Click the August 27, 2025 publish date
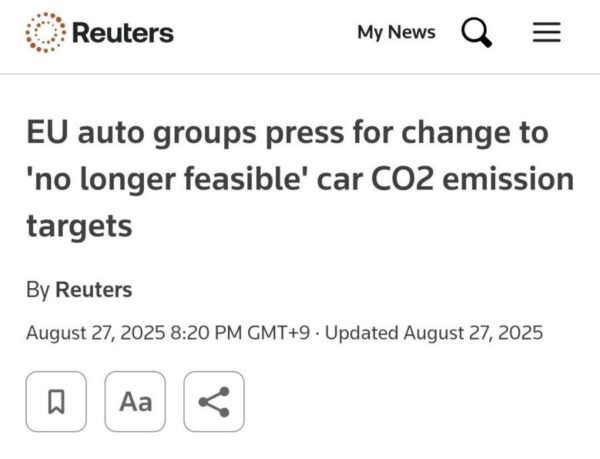 pyautogui.click(x=94, y=333)
